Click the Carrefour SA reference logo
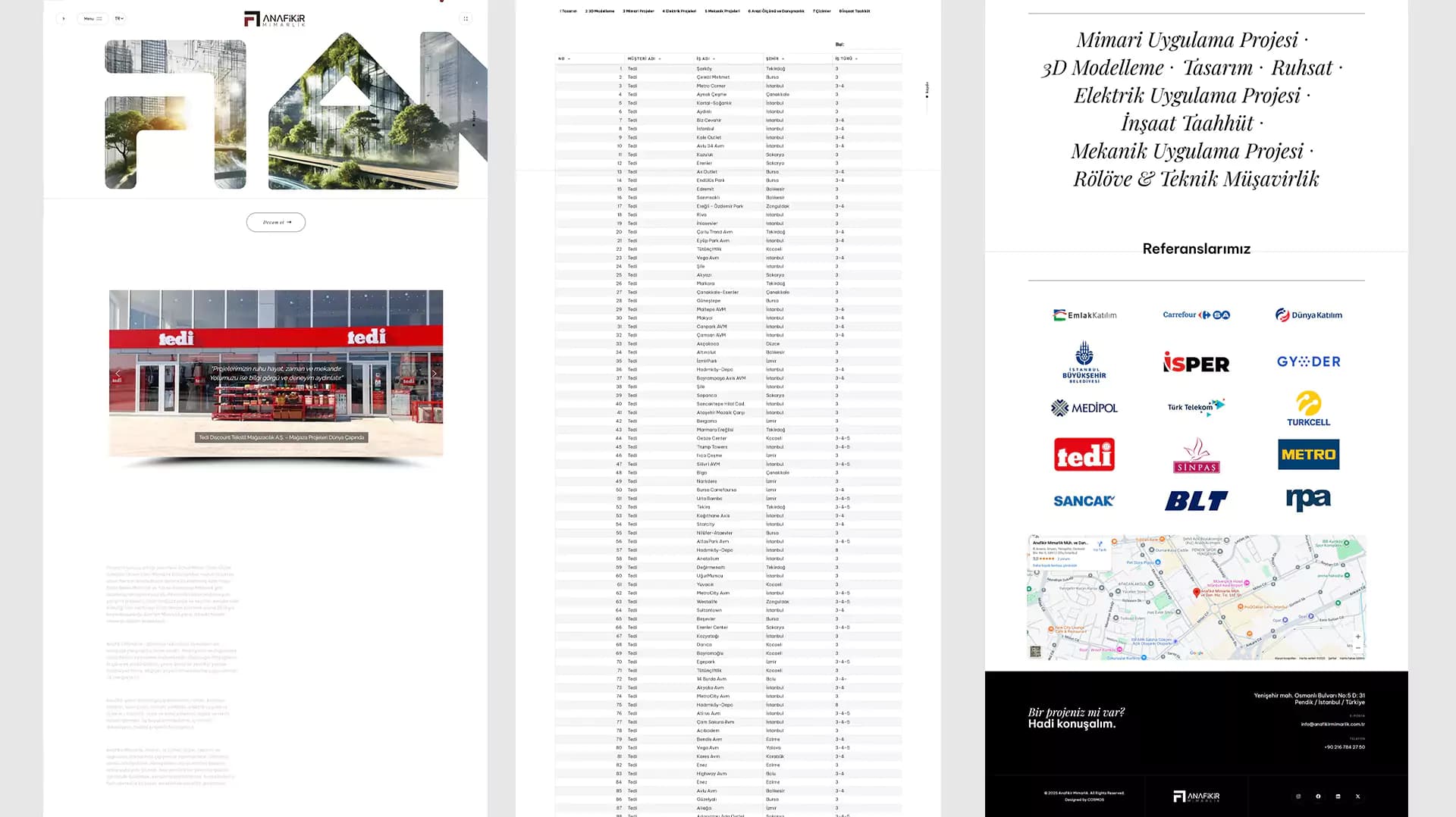Viewport: 1456px width, 817px height. pos(1197,315)
